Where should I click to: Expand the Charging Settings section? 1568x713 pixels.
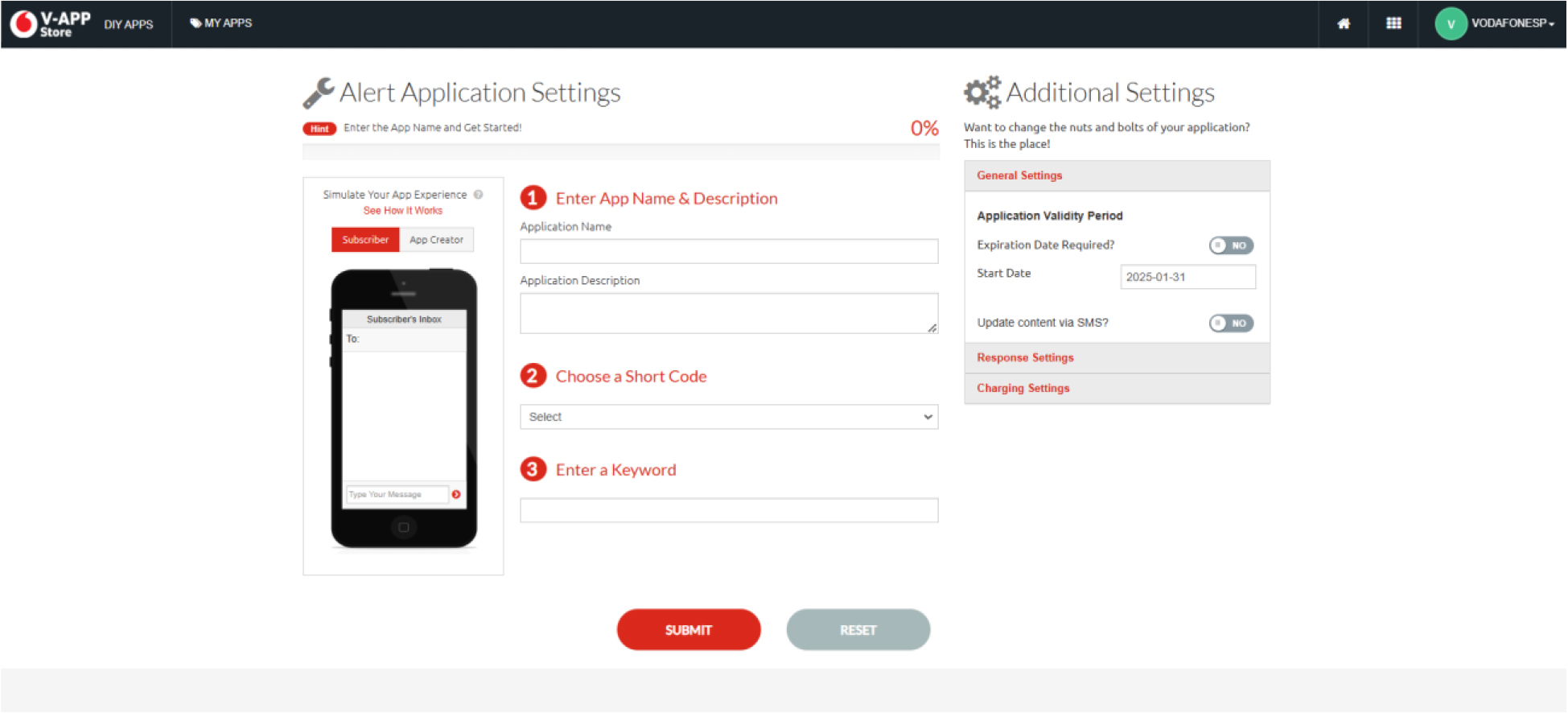coord(1117,389)
